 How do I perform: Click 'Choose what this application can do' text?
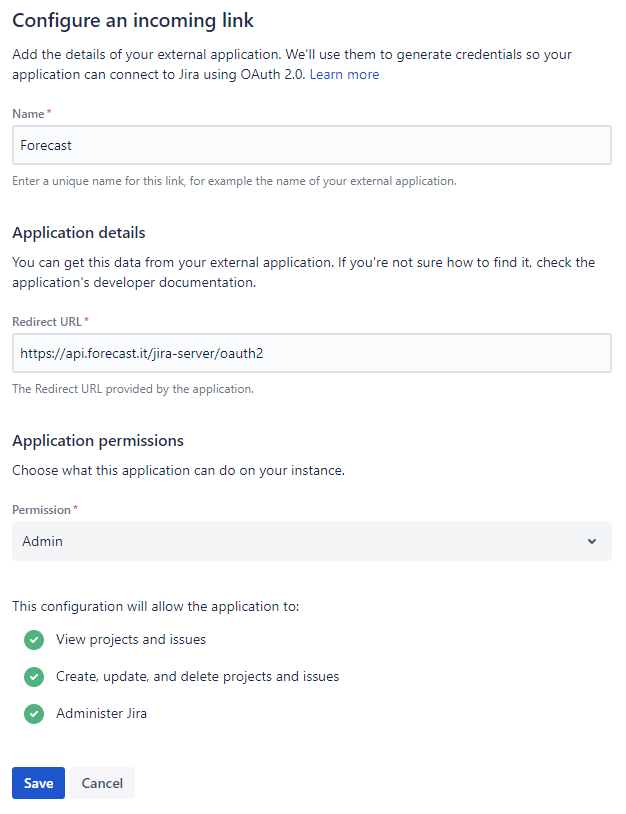[x=179, y=470]
